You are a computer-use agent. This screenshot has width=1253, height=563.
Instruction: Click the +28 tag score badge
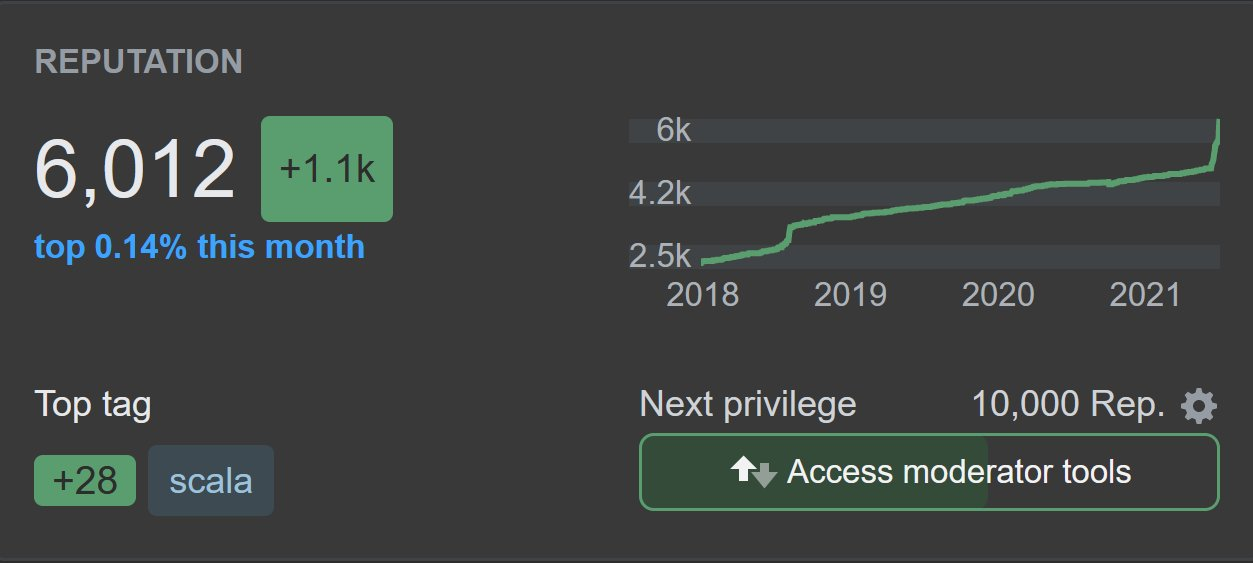[x=85, y=481]
